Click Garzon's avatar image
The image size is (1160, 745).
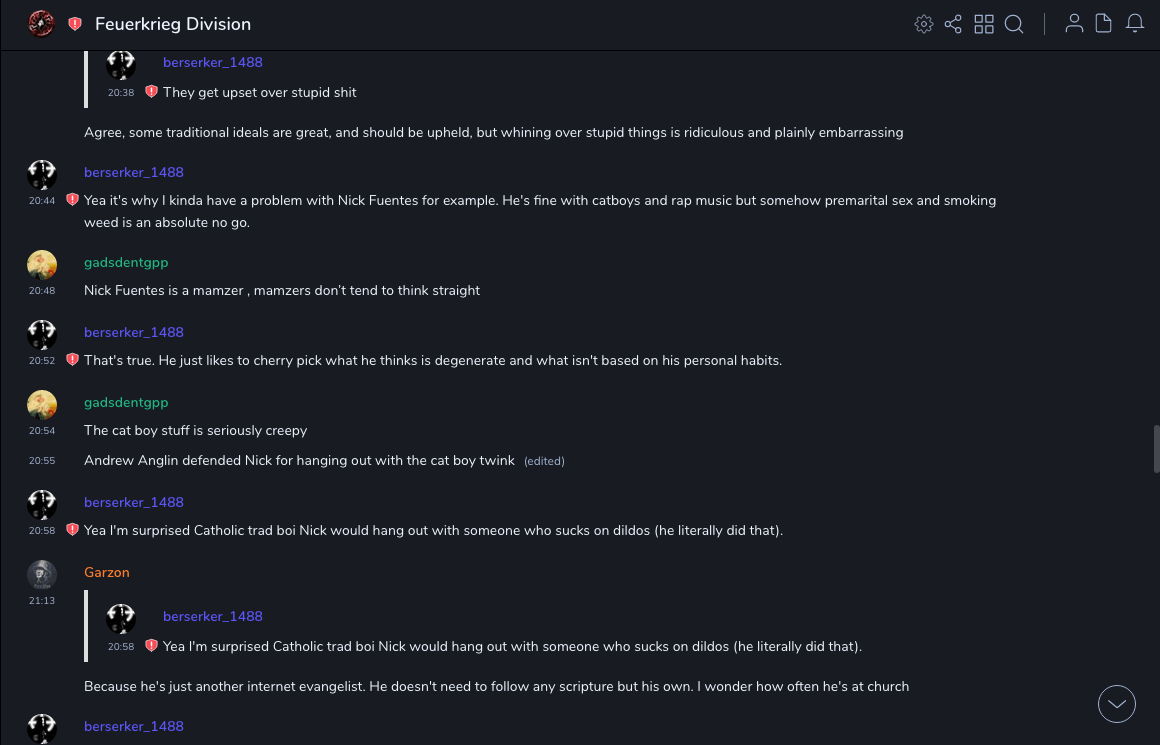point(41,574)
